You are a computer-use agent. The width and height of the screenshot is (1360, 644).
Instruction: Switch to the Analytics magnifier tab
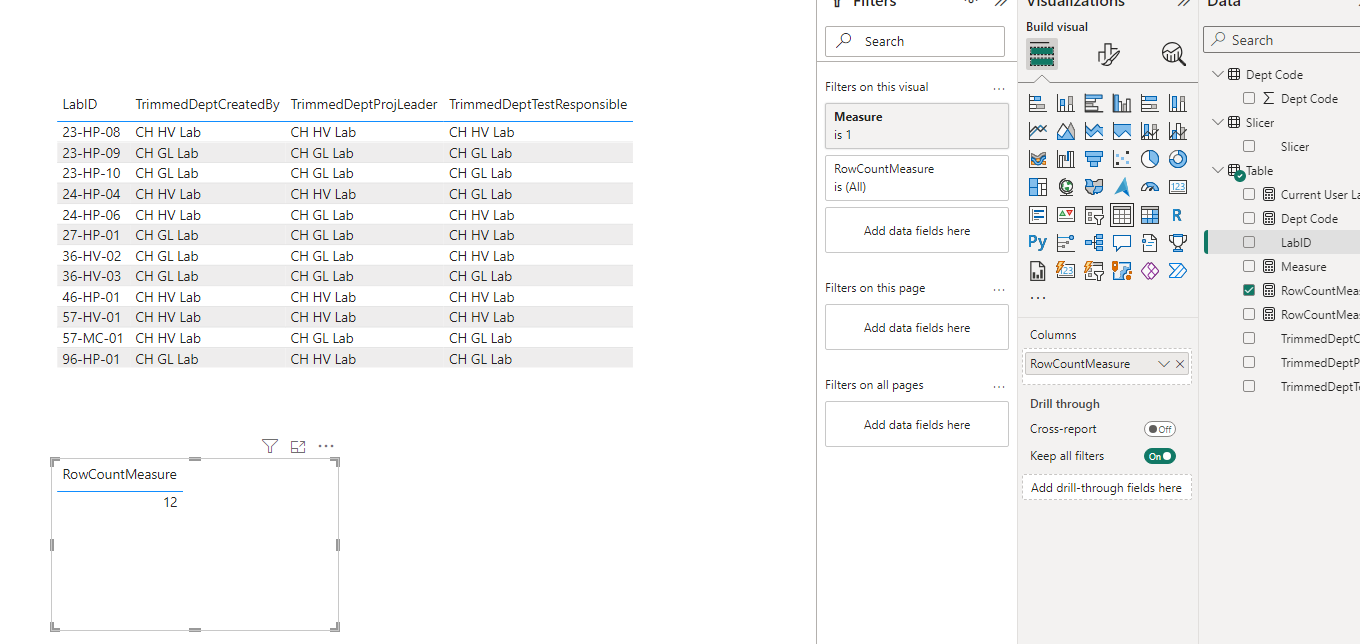pos(1174,54)
